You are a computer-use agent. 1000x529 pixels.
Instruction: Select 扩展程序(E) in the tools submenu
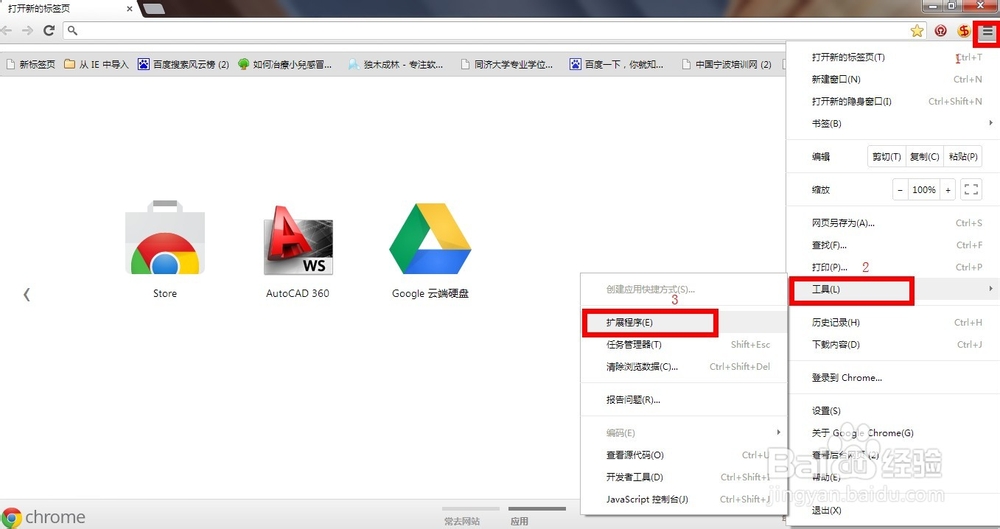click(684, 322)
